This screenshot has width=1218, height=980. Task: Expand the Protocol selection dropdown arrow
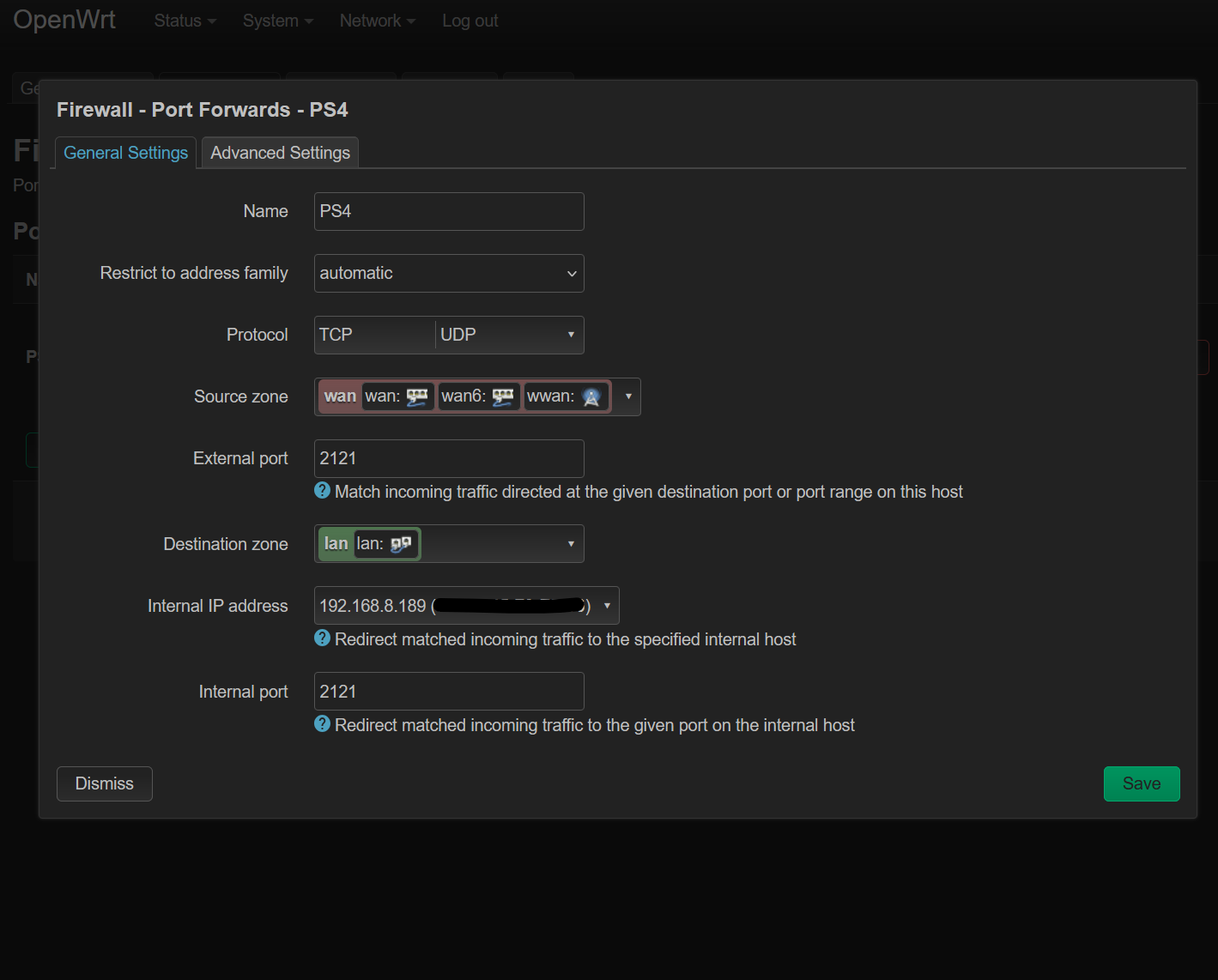click(x=571, y=335)
